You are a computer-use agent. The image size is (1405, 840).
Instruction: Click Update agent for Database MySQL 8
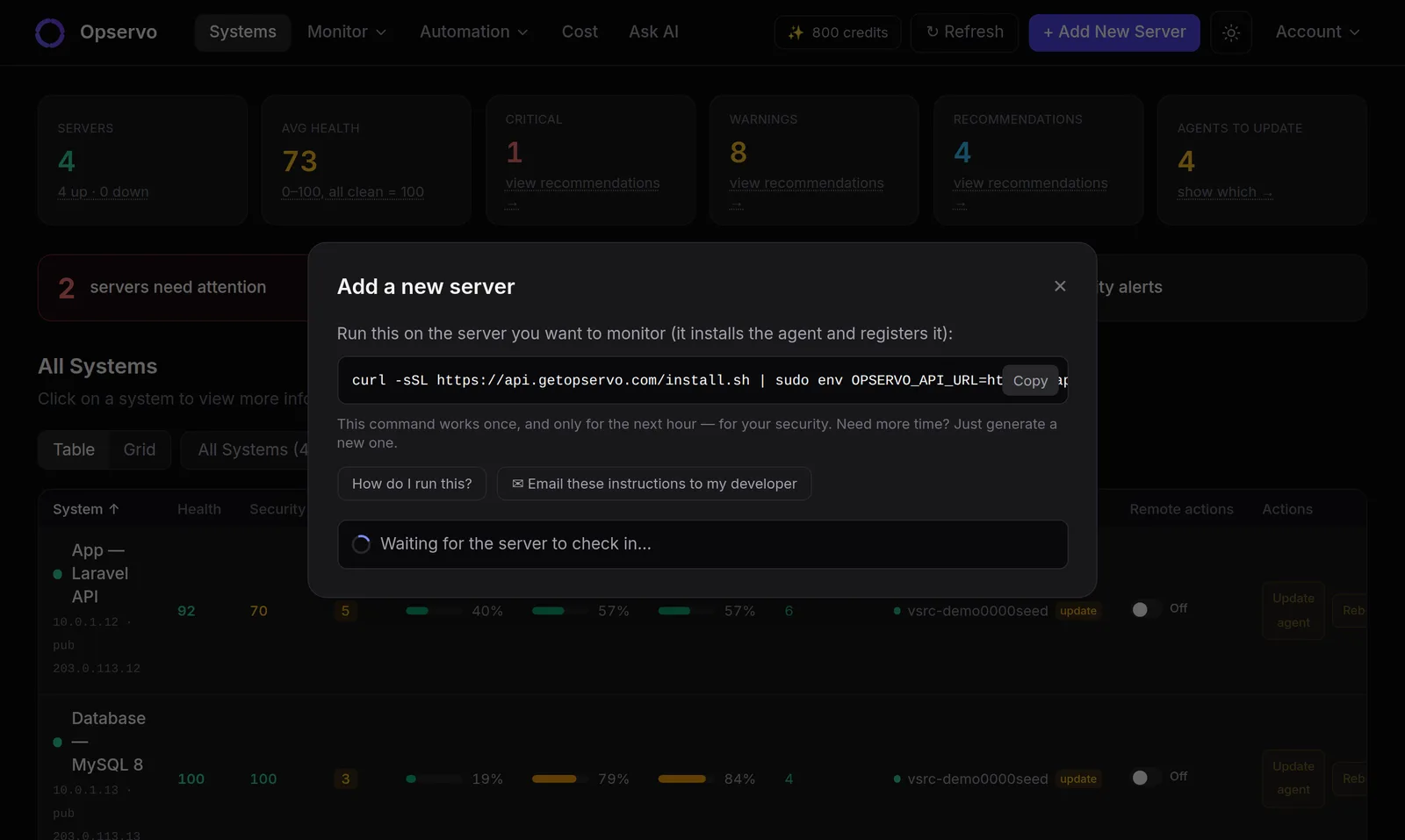pos(1293,779)
